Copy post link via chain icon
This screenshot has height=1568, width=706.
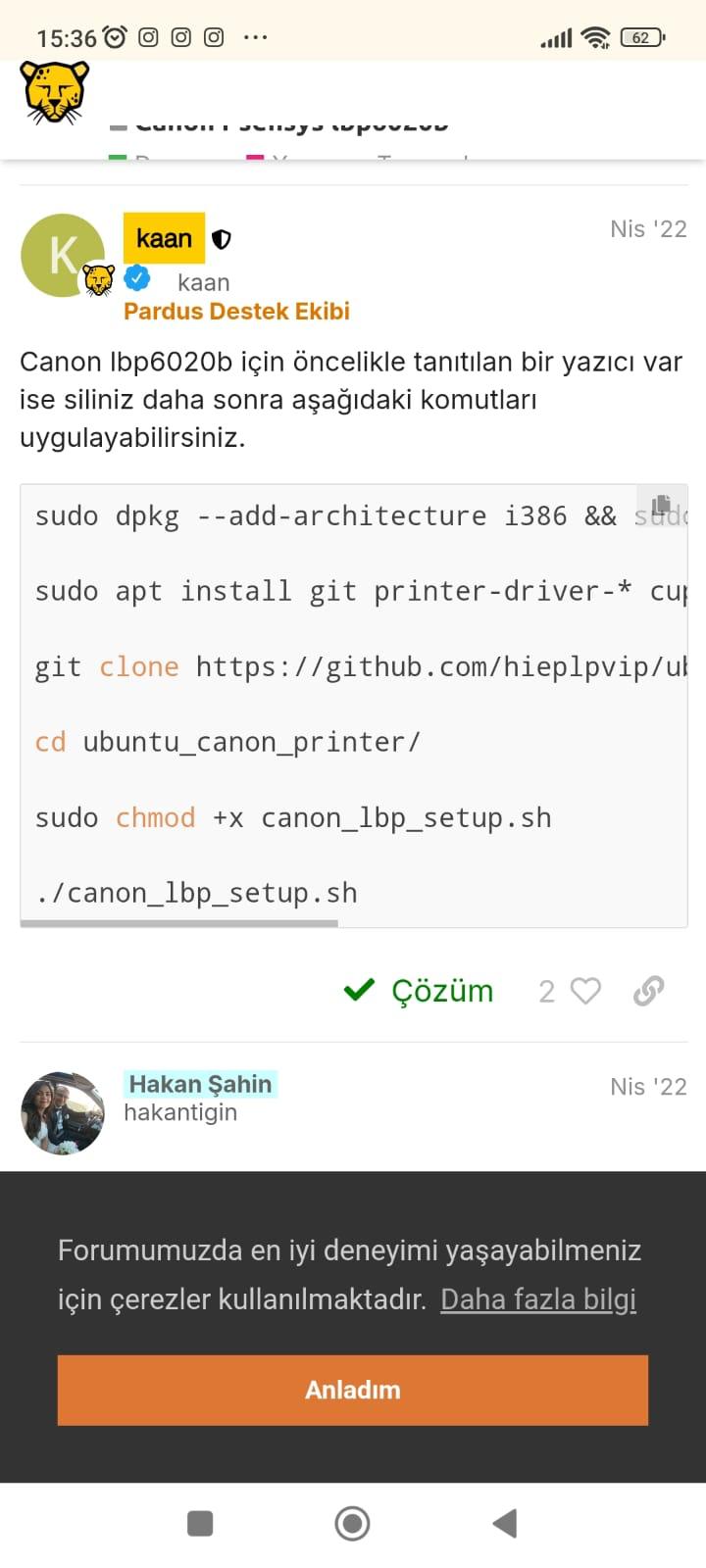tap(648, 991)
